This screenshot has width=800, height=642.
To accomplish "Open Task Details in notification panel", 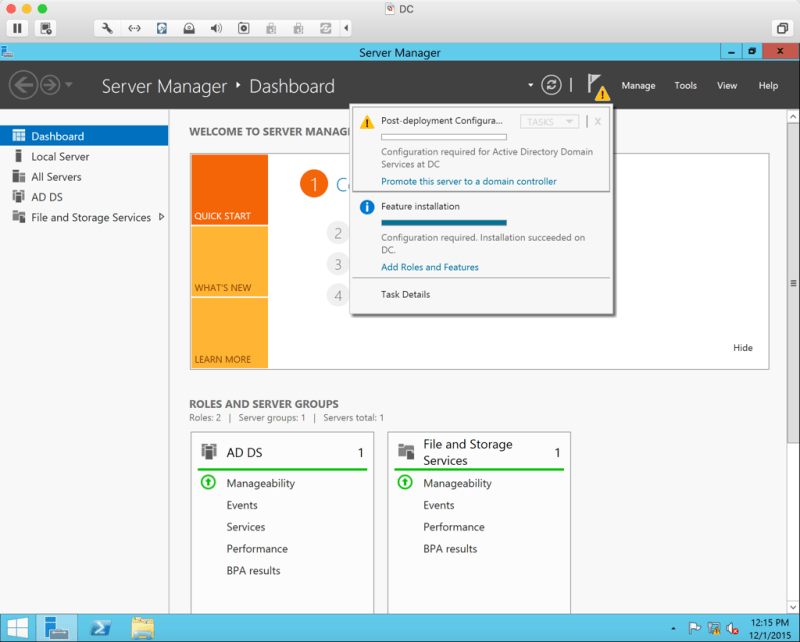I will [x=405, y=294].
